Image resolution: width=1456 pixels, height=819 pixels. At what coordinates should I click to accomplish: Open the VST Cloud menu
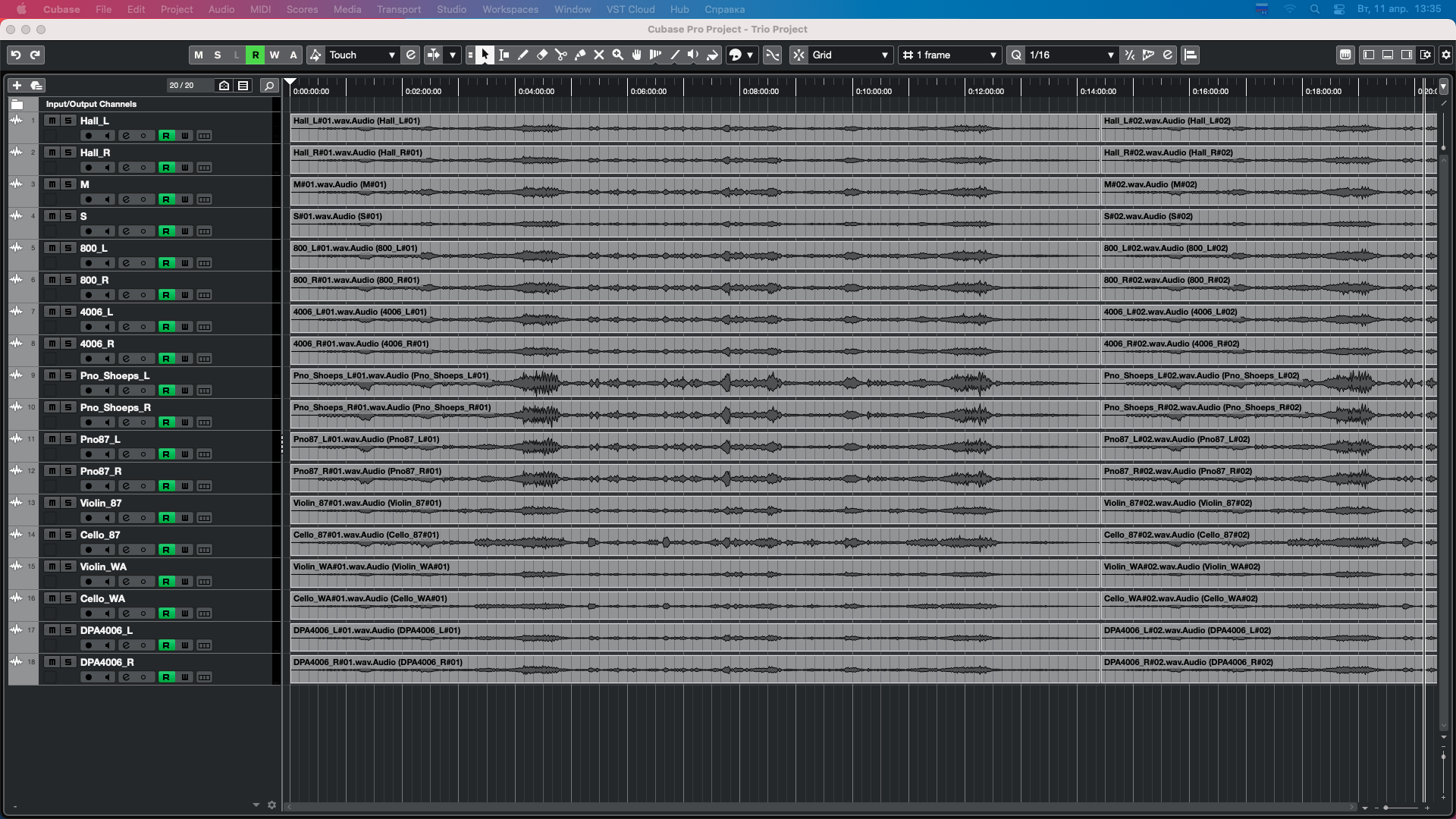pyautogui.click(x=630, y=9)
